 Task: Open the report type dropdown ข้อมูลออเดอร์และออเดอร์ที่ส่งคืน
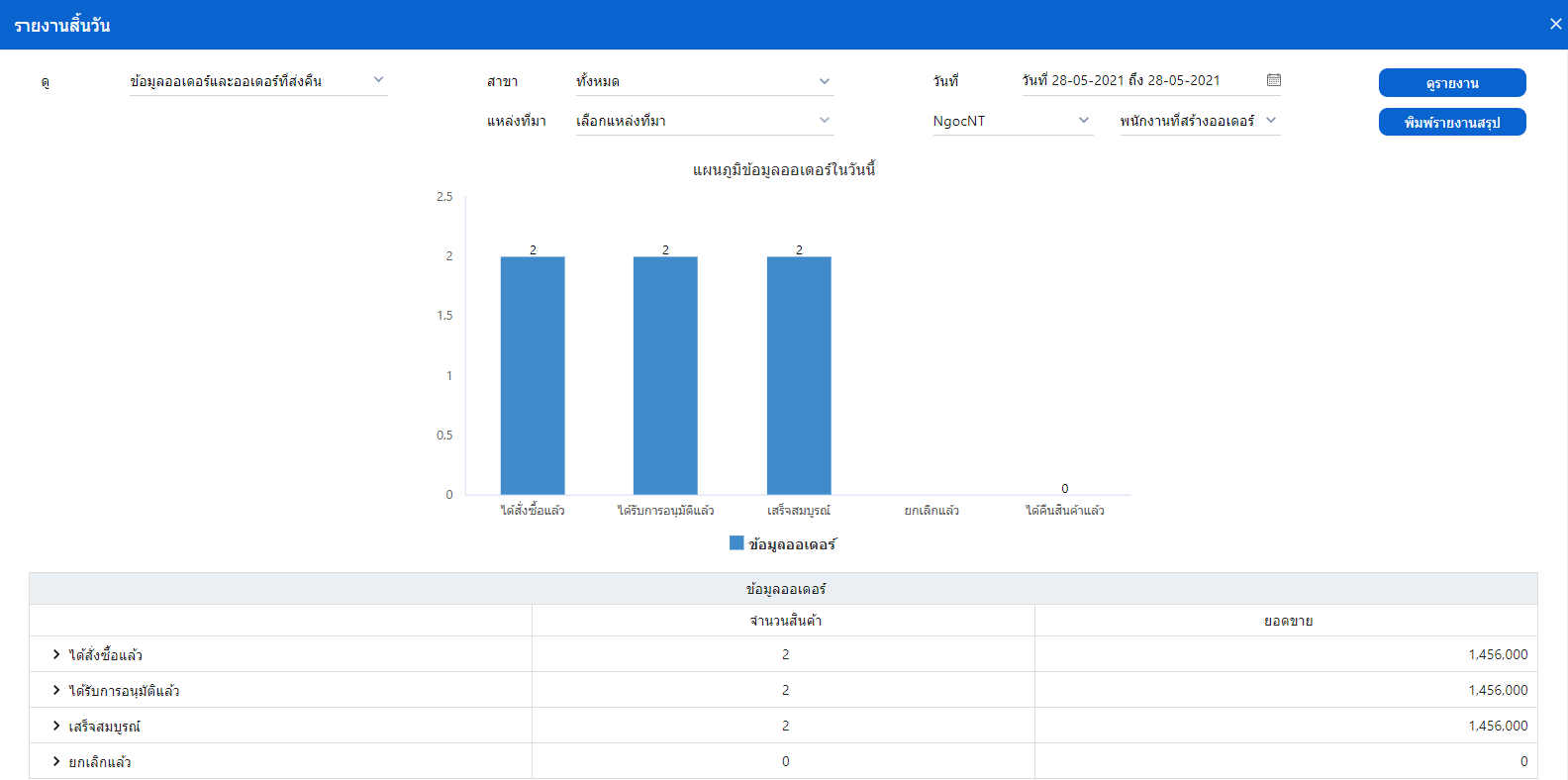(x=257, y=81)
